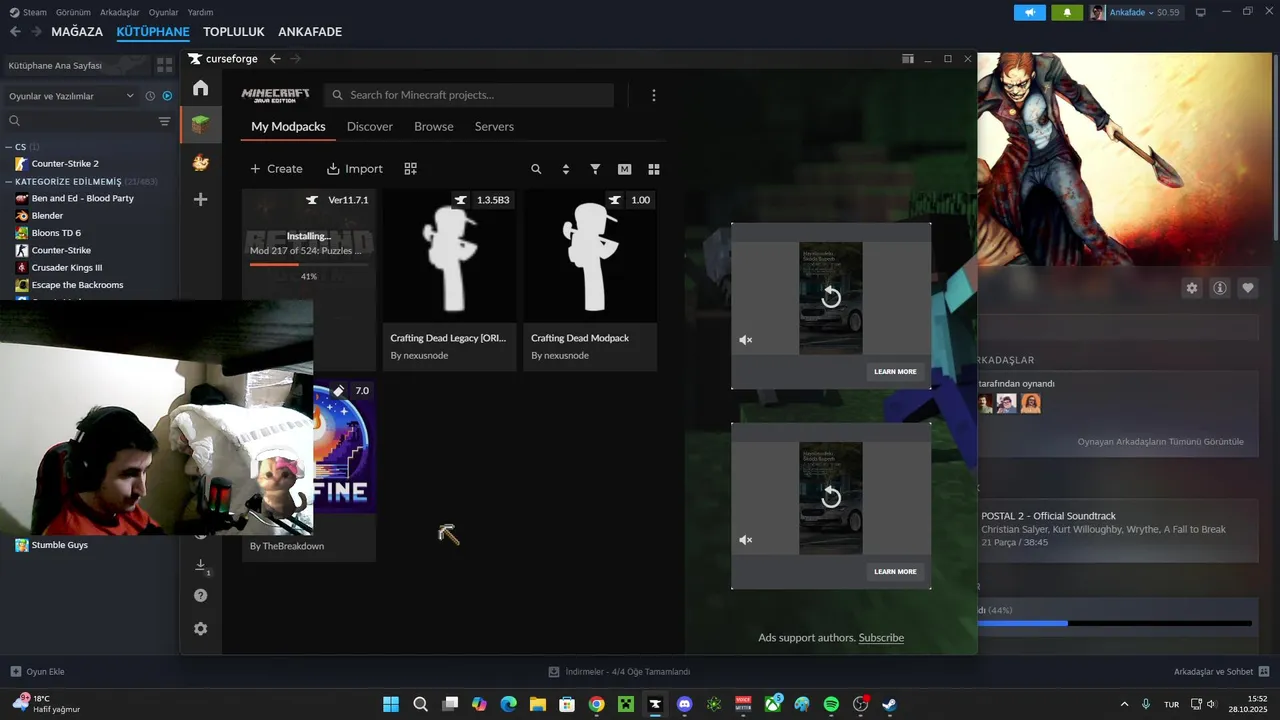
Task: Open advanced filter icon in Steam library search
Action: click(x=165, y=121)
